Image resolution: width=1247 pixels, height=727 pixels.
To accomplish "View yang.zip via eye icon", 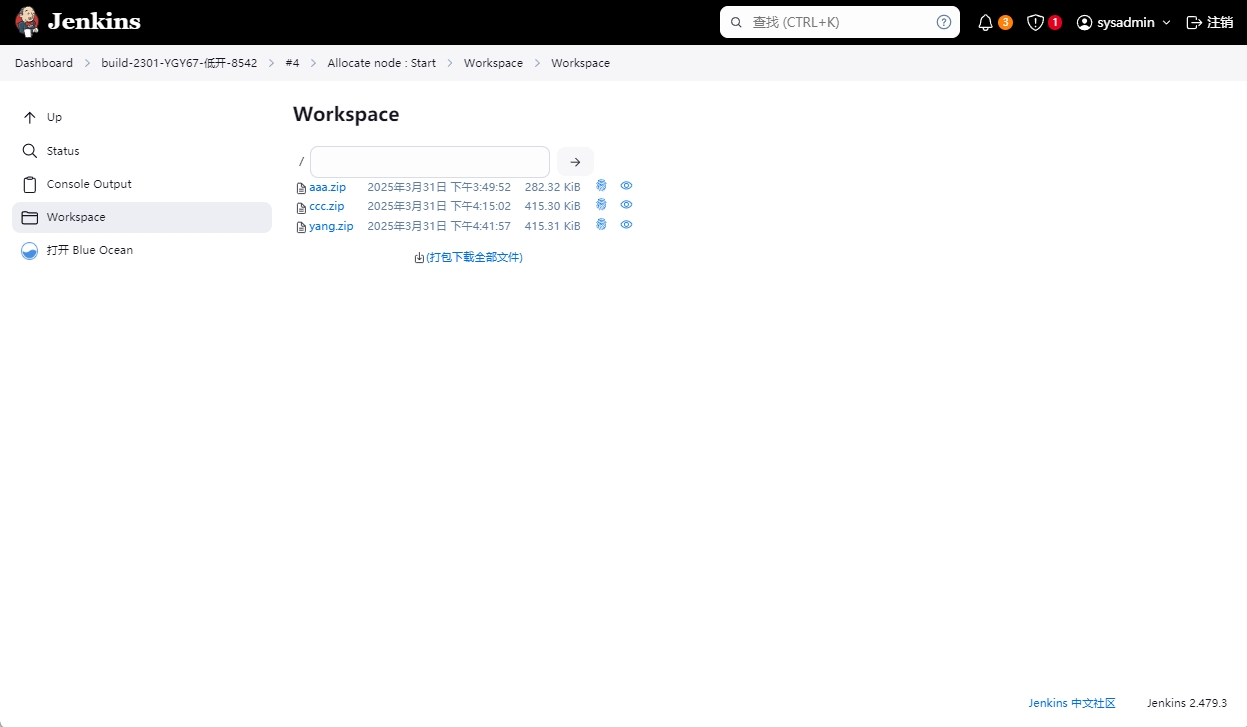I will pyautogui.click(x=626, y=224).
